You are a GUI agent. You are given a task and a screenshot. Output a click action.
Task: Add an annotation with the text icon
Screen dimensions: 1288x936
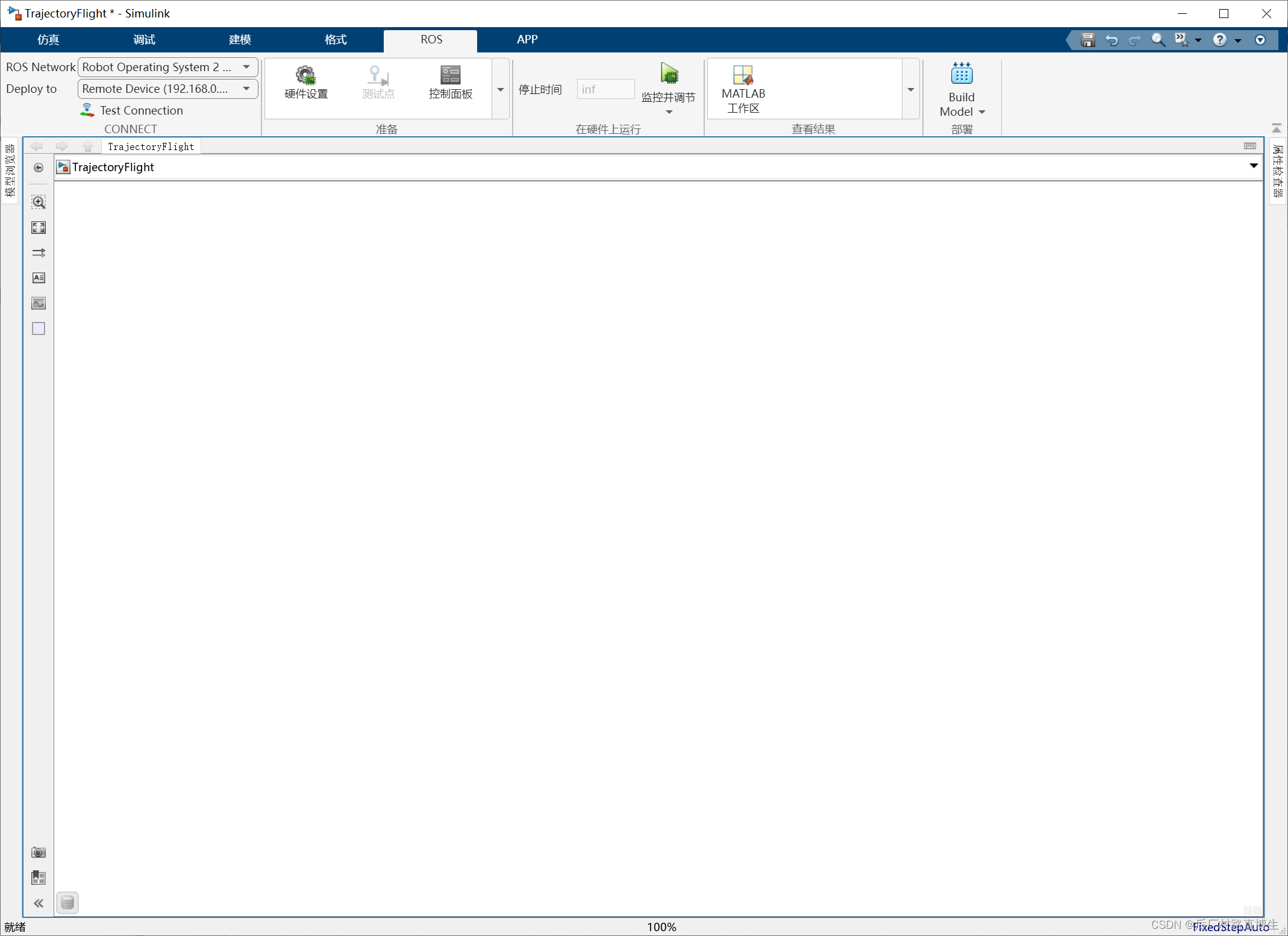(39, 278)
